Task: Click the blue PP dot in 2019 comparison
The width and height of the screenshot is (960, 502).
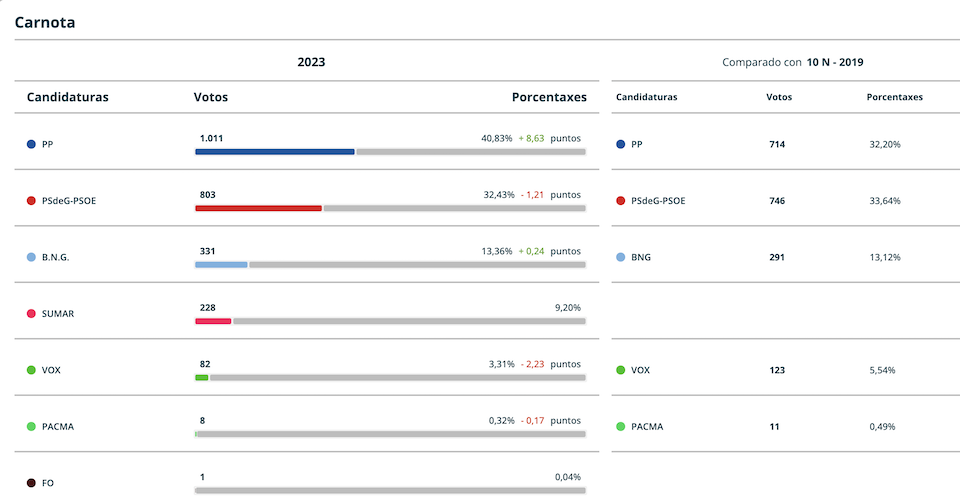Action: point(620,144)
